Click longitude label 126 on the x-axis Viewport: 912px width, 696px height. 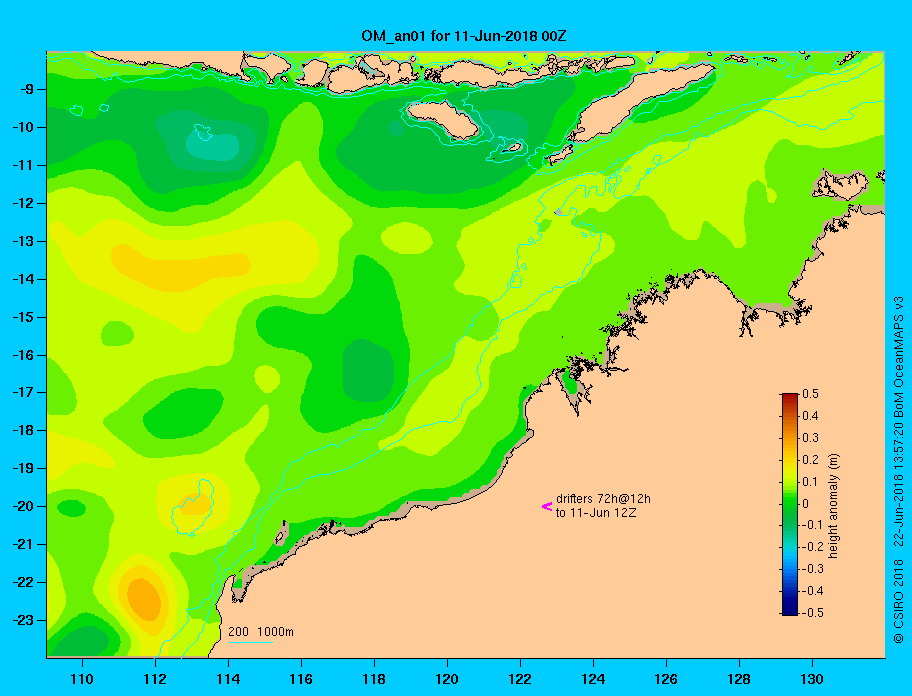click(666, 679)
